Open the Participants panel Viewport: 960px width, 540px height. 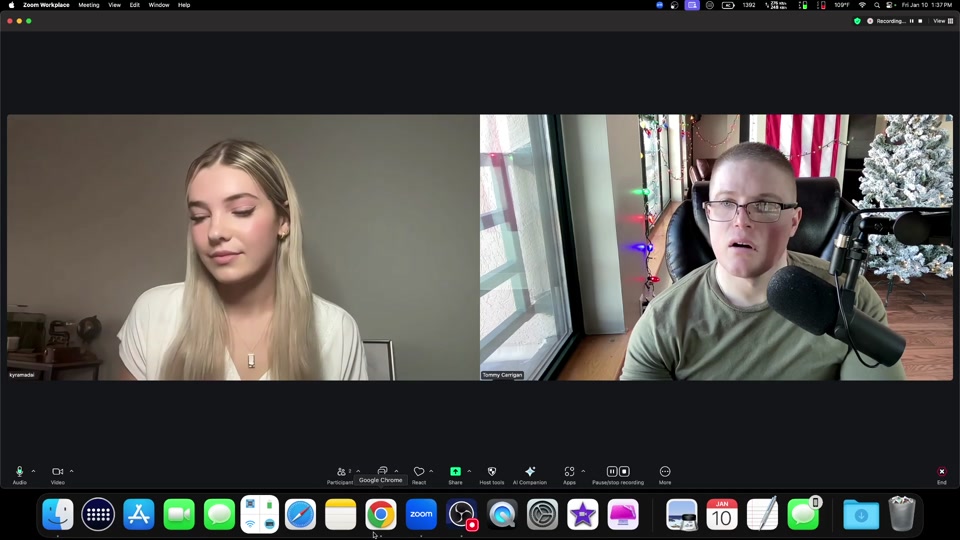pyautogui.click(x=342, y=472)
